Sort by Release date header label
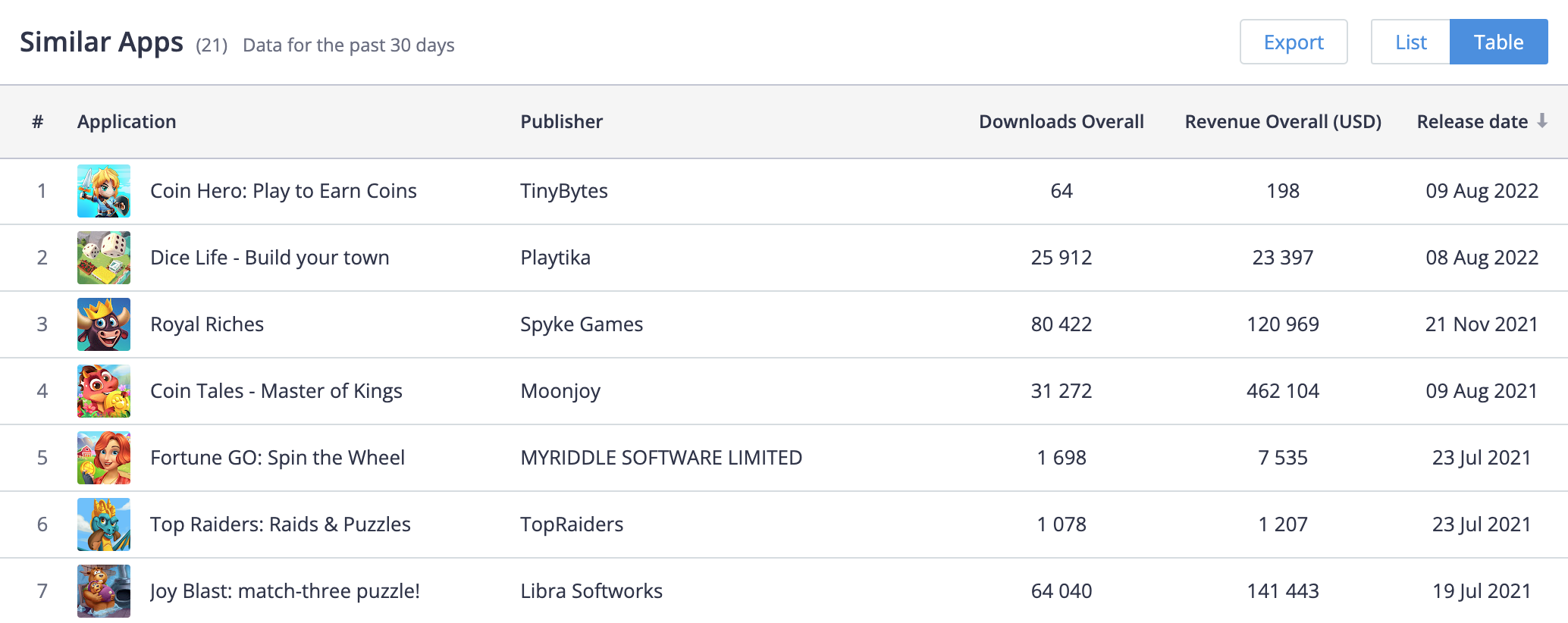The image size is (1568, 623). coord(1472,121)
